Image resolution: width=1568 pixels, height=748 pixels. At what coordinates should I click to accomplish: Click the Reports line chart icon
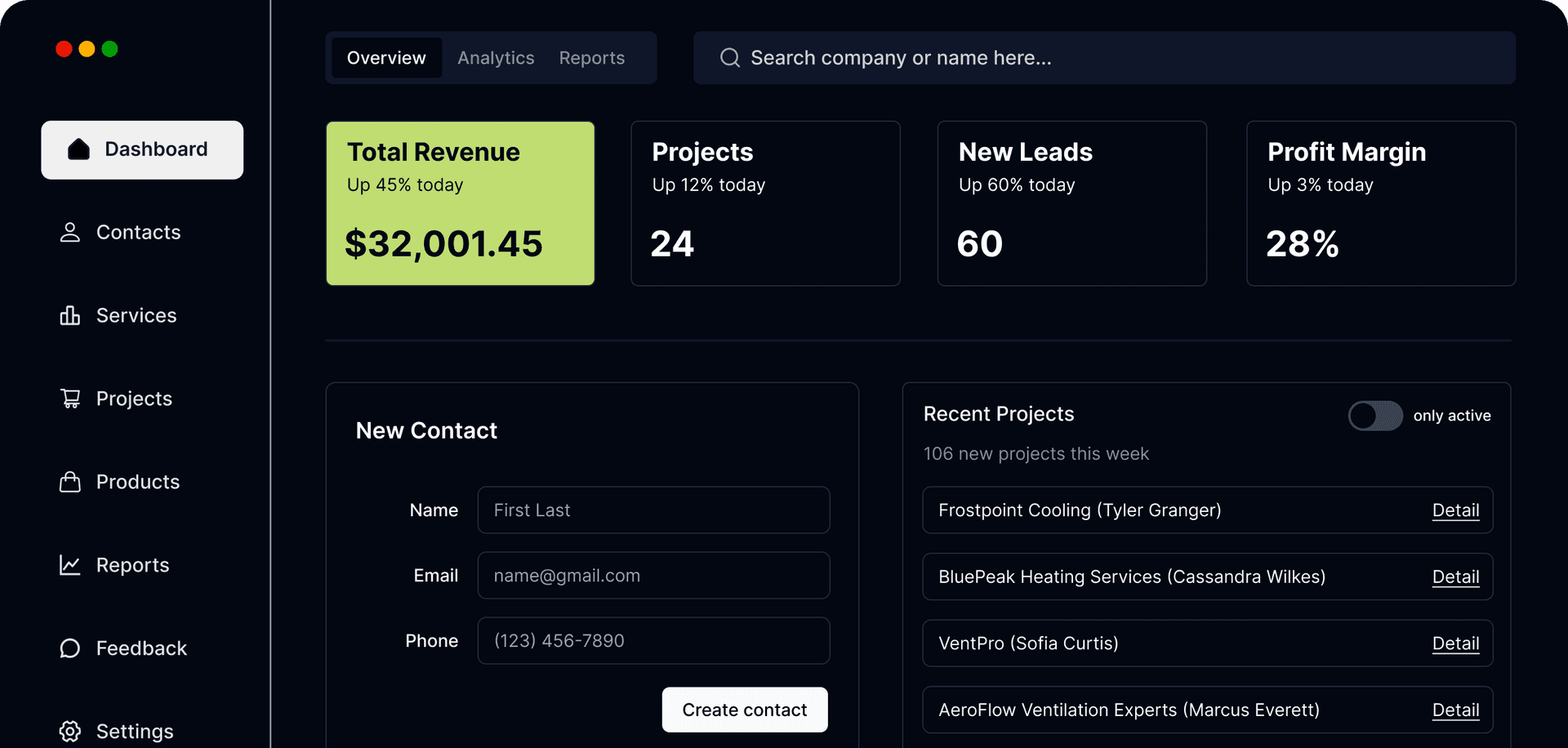pos(70,565)
